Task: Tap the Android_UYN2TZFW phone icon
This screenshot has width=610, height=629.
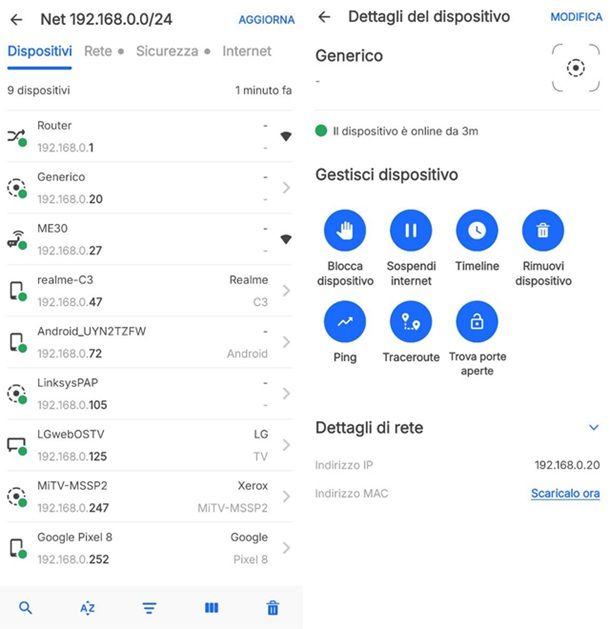Action: pos(17,342)
